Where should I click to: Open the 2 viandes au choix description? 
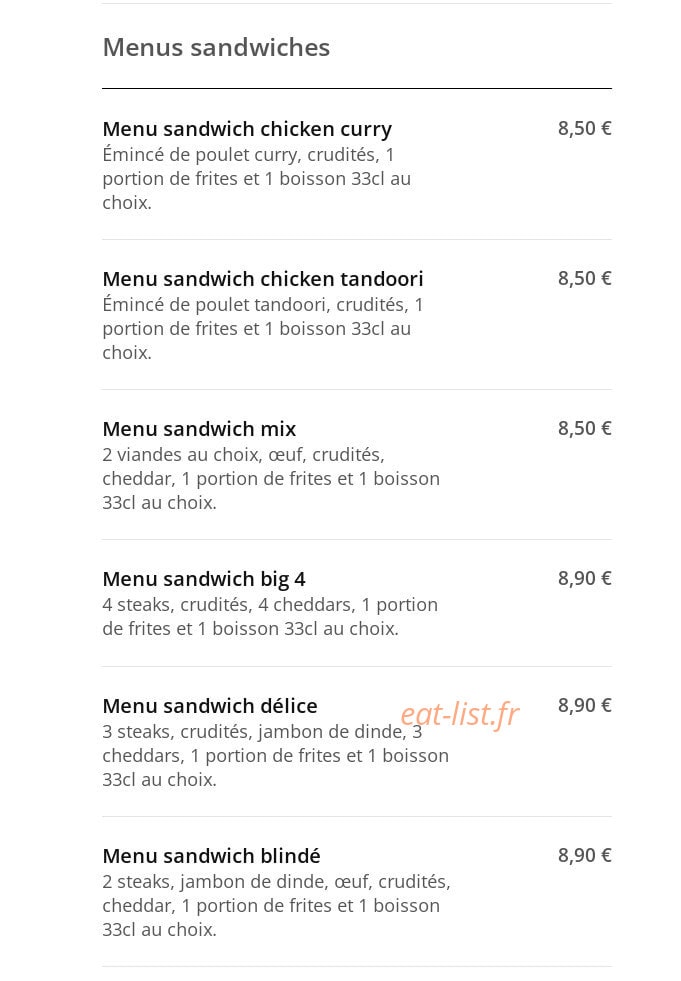tap(271, 479)
